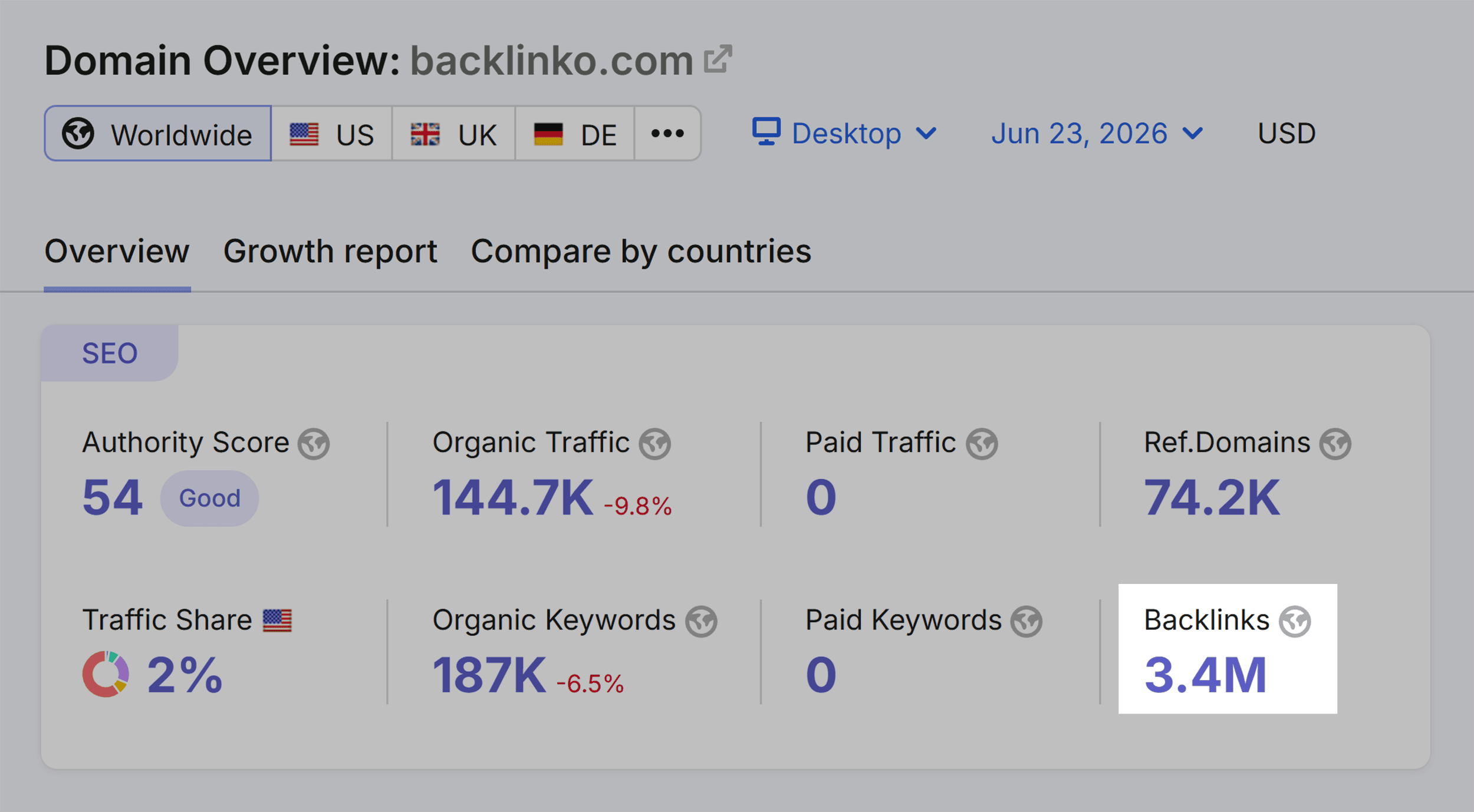1474x812 pixels.
Task: Open the 187K organic keywords value
Action: 489,675
